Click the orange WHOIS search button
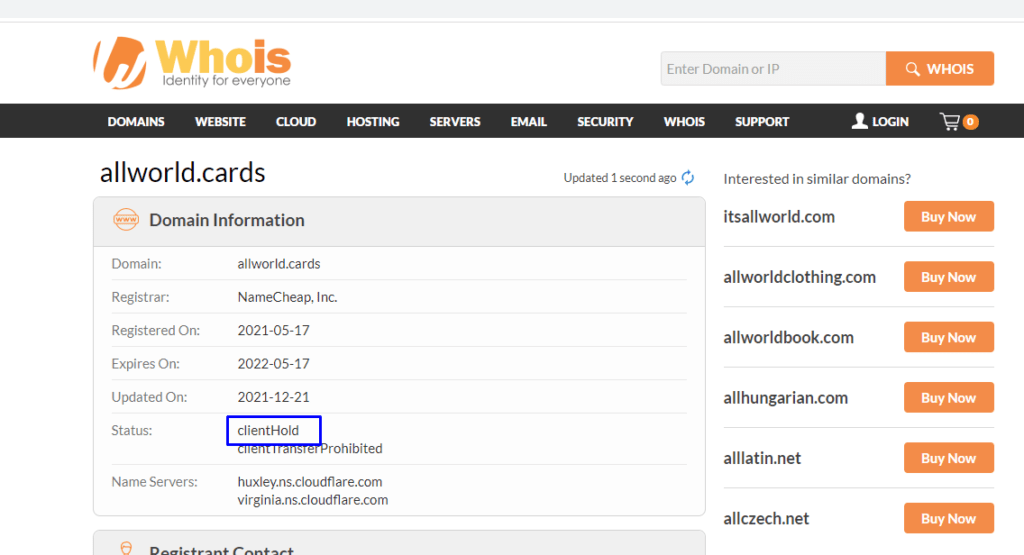 point(940,69)
